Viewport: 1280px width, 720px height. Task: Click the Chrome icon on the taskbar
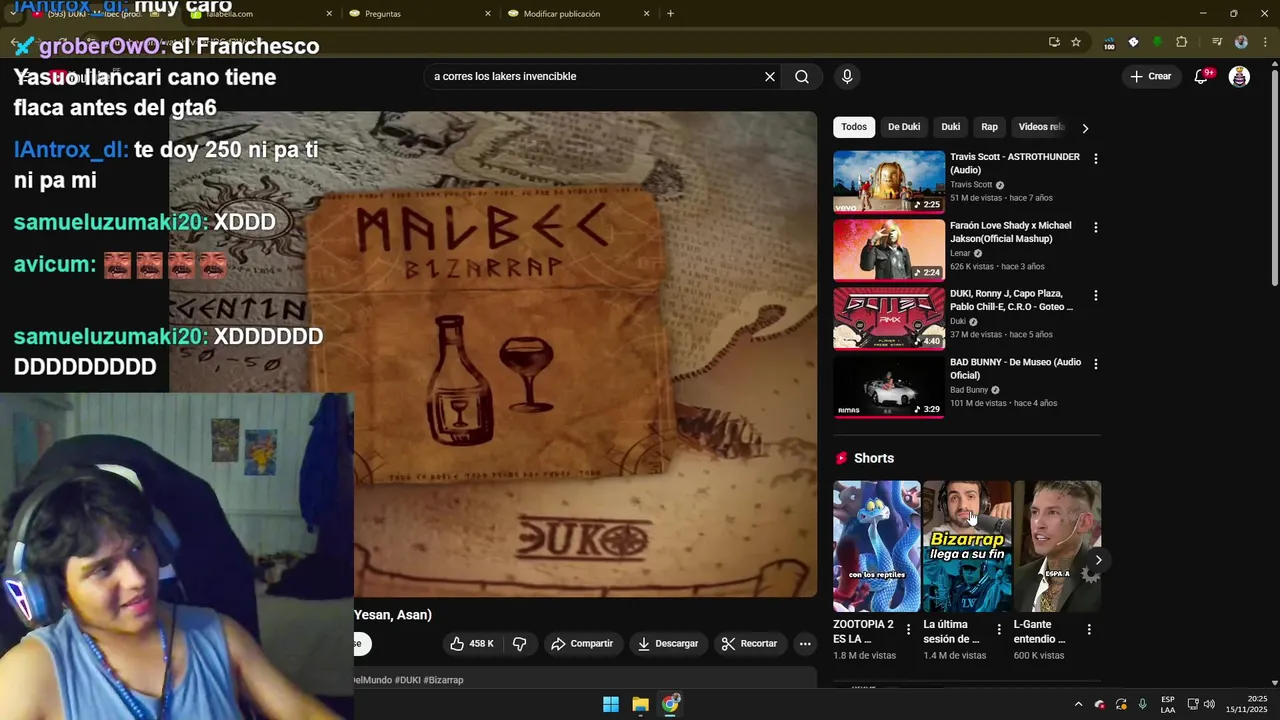pos(670,704)
